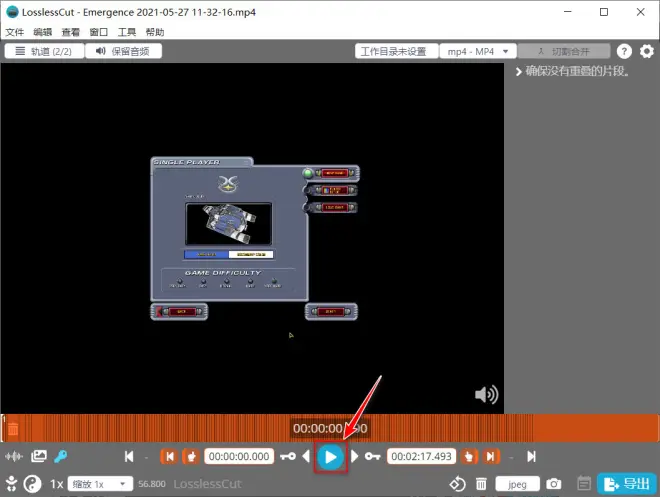
Task: Open the zoom 1x dropdown
Action: (100, 484)
